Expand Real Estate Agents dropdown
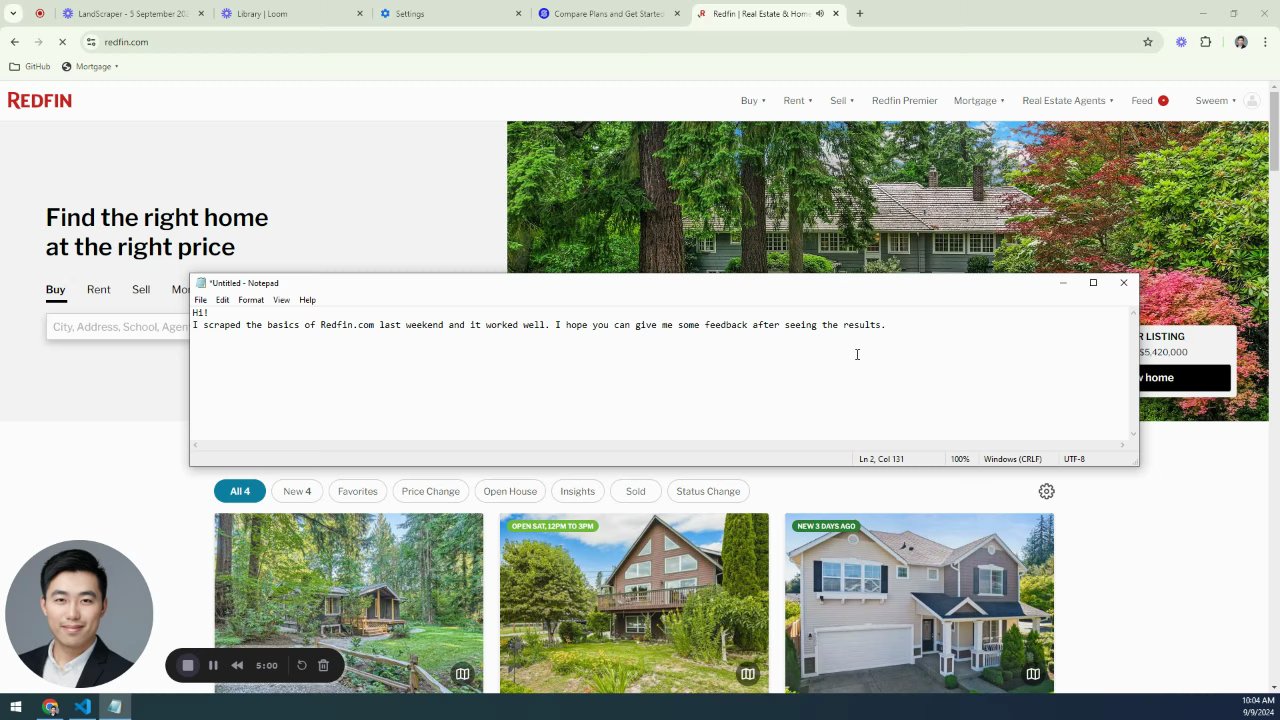Image resolution: width=1280 pixels, height=720 pixels. click(1068, 101)
